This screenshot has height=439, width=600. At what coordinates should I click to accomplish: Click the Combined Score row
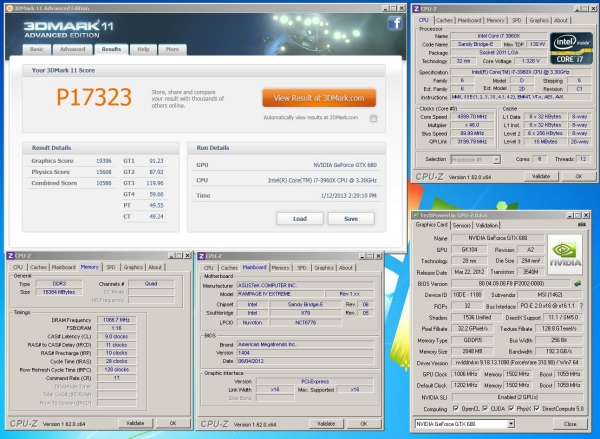click(x=72, y=183)
